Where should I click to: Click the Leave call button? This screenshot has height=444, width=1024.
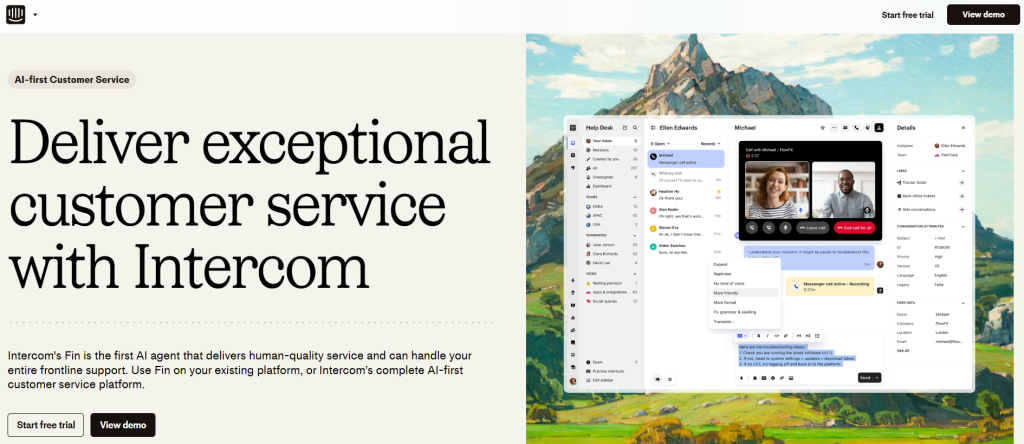point(813,228)
